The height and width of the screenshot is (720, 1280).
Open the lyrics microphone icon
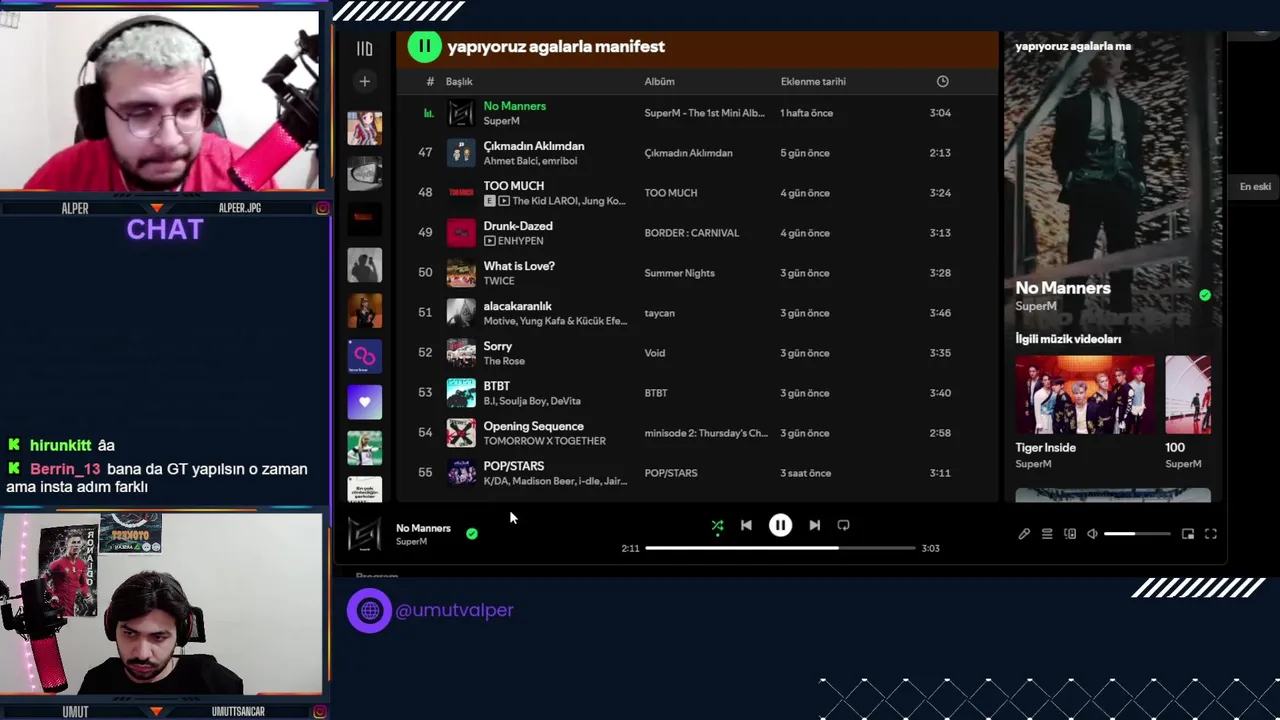pyautogui.click(x=1024, y=534)
